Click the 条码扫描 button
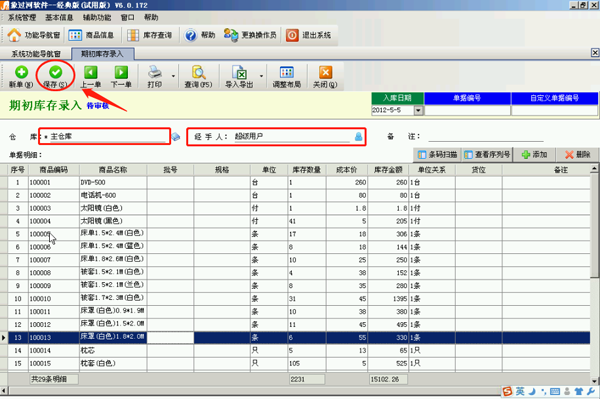Viewport: 600px width, 399px height. click(437, 155)
